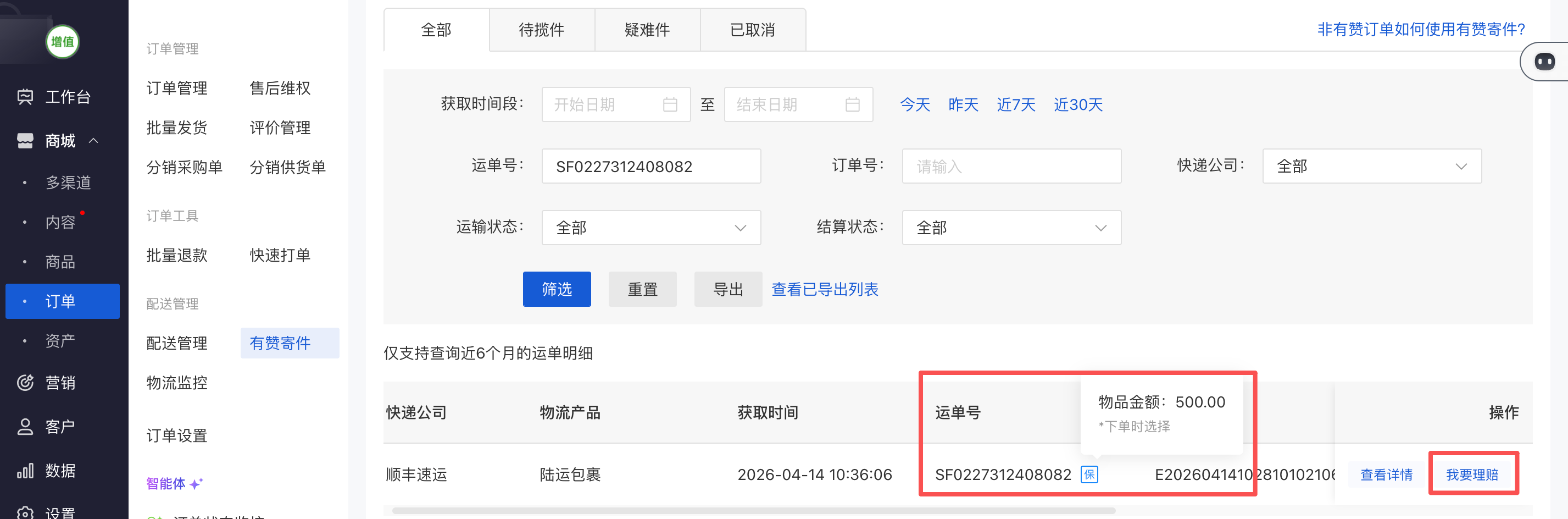Select the 近7天 quick date range
Image resolution: width=1568 pixels, height=519 pixels.
pyautogui.click(x=1015, y=105)
